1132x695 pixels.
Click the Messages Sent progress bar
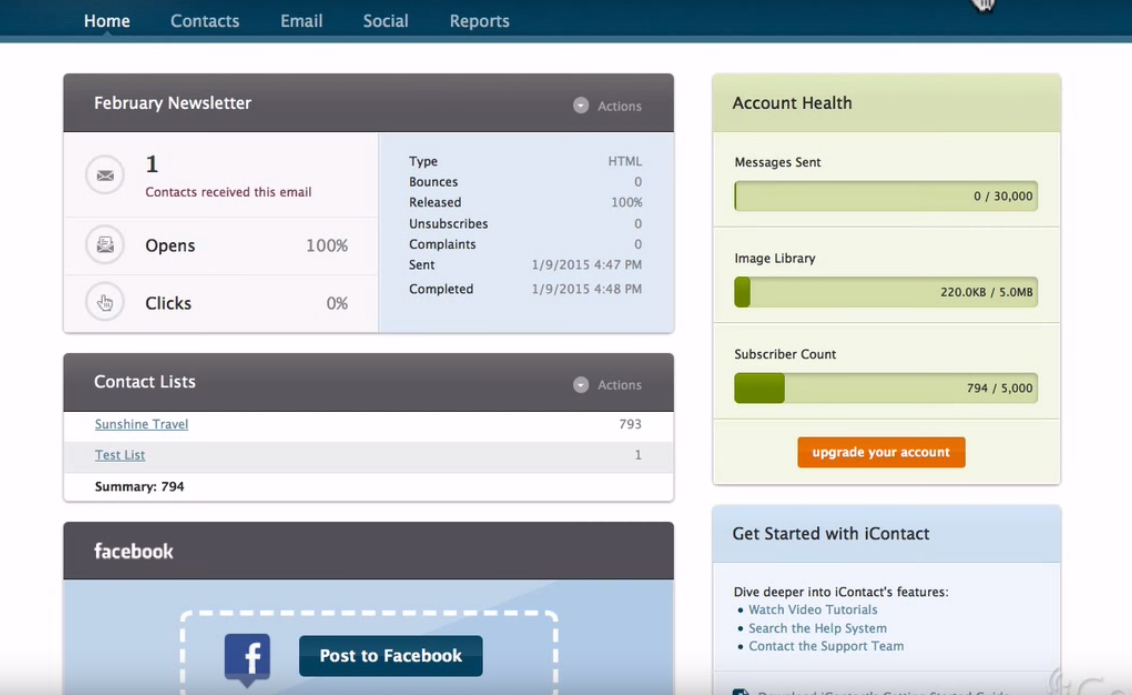coord(886,196)
